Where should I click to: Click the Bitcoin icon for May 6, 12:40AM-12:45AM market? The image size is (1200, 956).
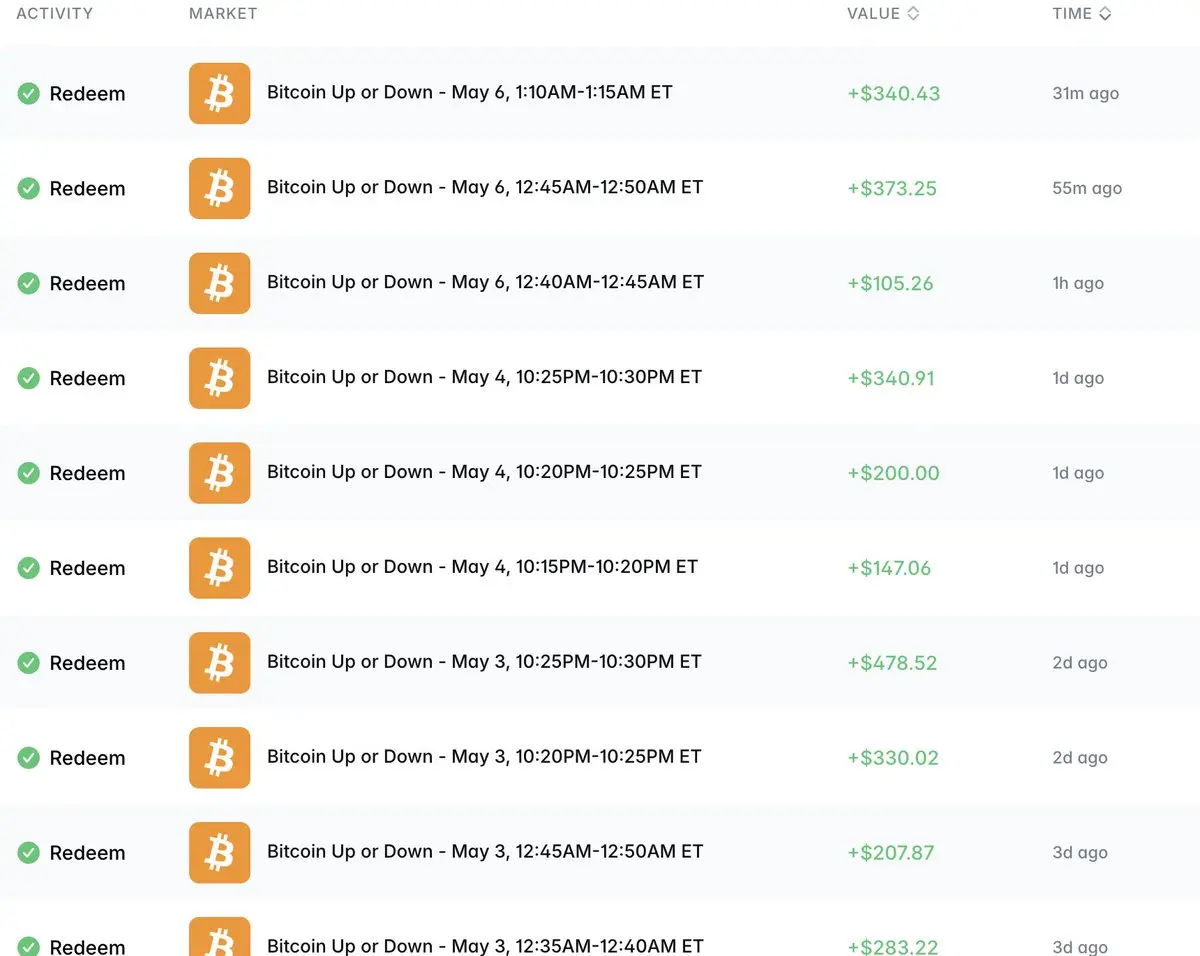[220, 283]
